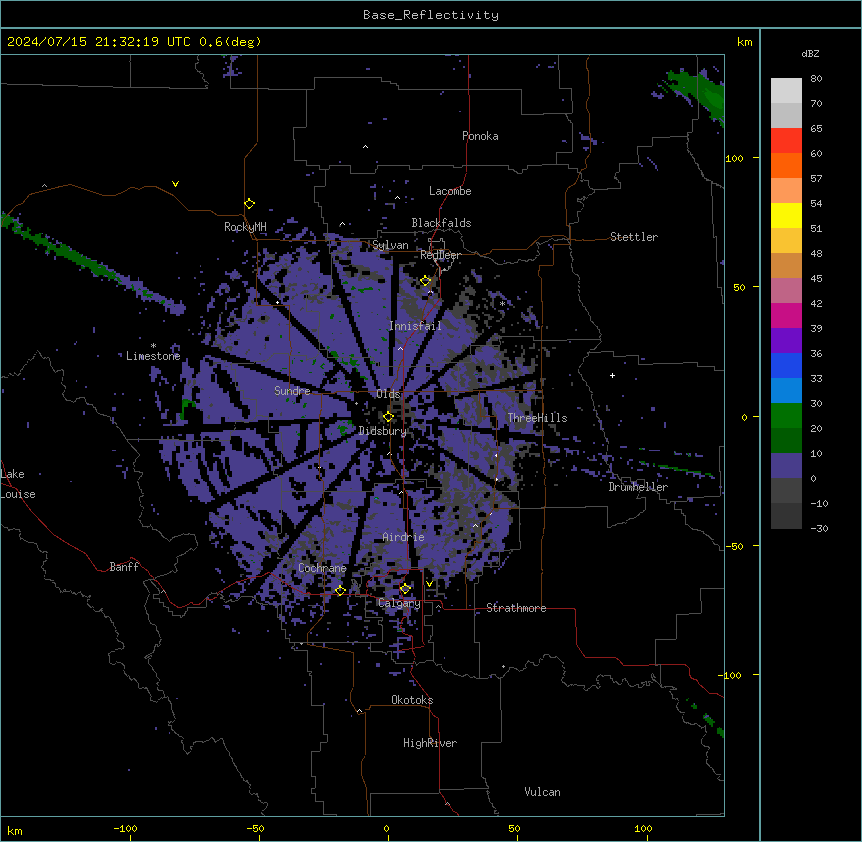The height and width of the screenshot is (842, 862).
Task: Click the RedDeer city label
Action: point(440,255)
